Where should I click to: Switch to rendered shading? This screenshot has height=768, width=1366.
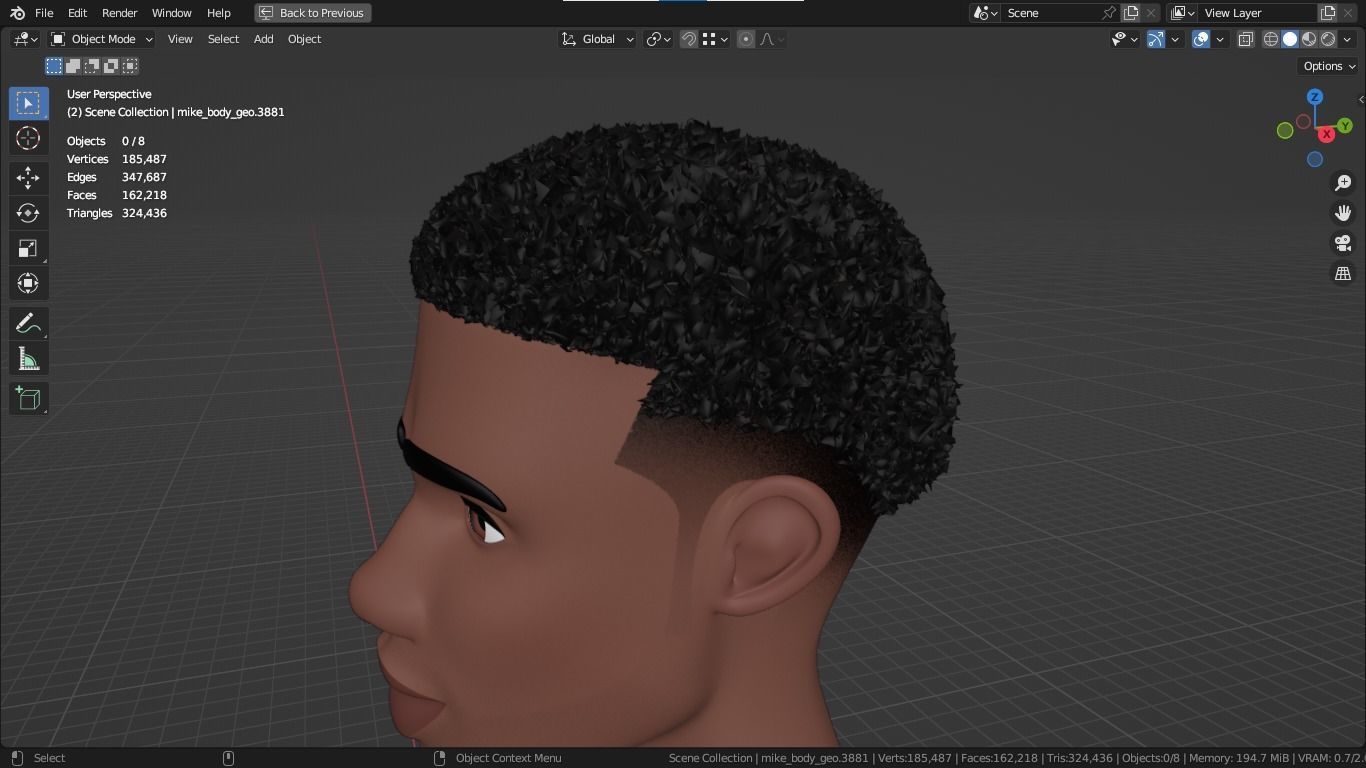pos(1328,39)
